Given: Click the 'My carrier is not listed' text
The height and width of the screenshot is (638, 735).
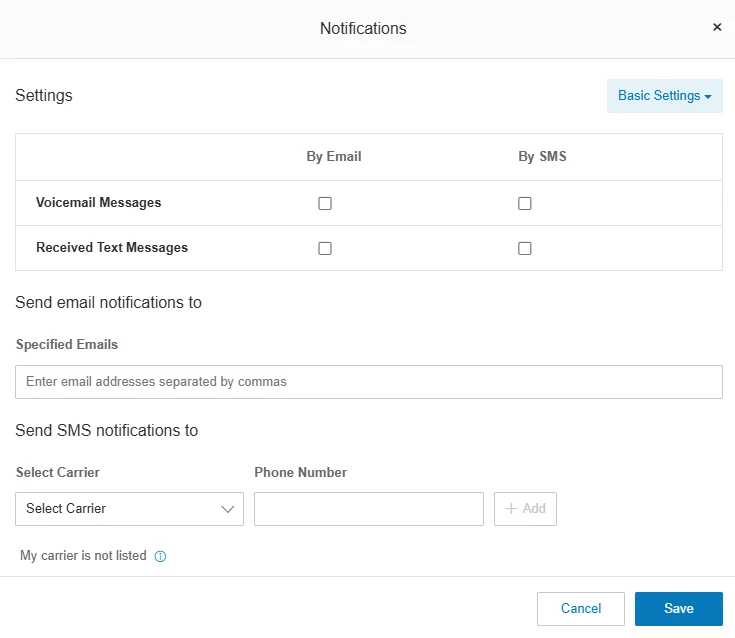Looking at the screenshot, I should pos(83,556).
